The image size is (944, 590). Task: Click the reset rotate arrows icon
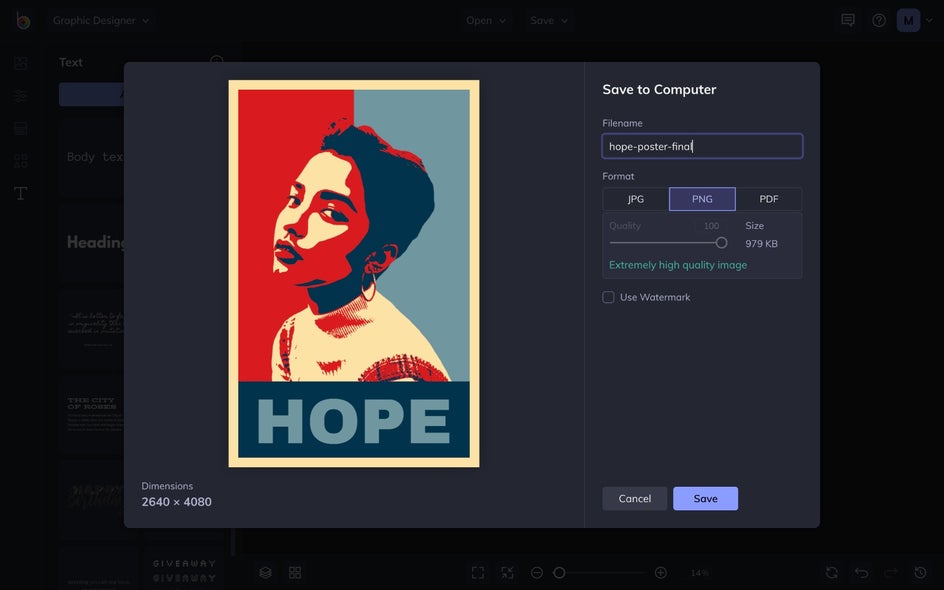click(832, 573)
